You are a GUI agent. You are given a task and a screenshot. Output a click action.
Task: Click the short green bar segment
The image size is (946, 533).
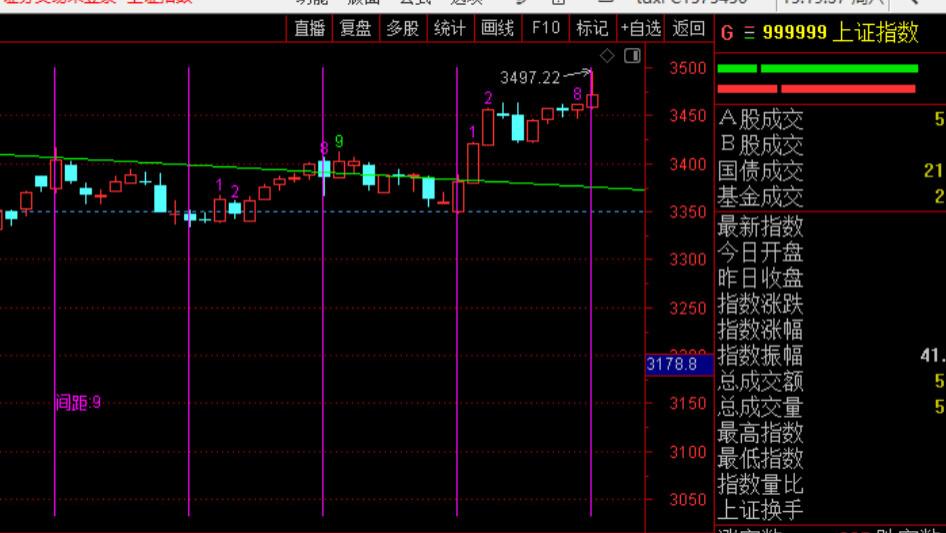(x=737, y=68)
